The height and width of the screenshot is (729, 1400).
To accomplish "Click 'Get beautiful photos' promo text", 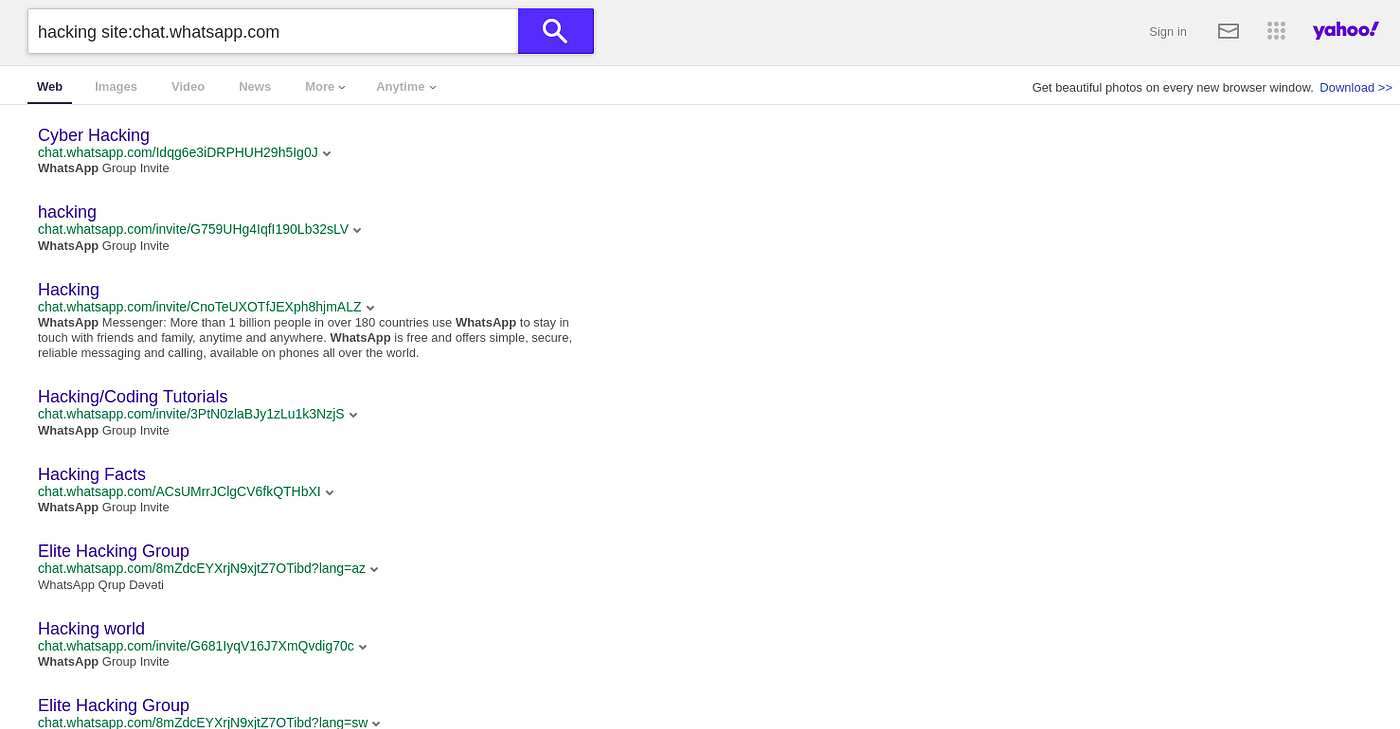I will [x=1173, y=87].
